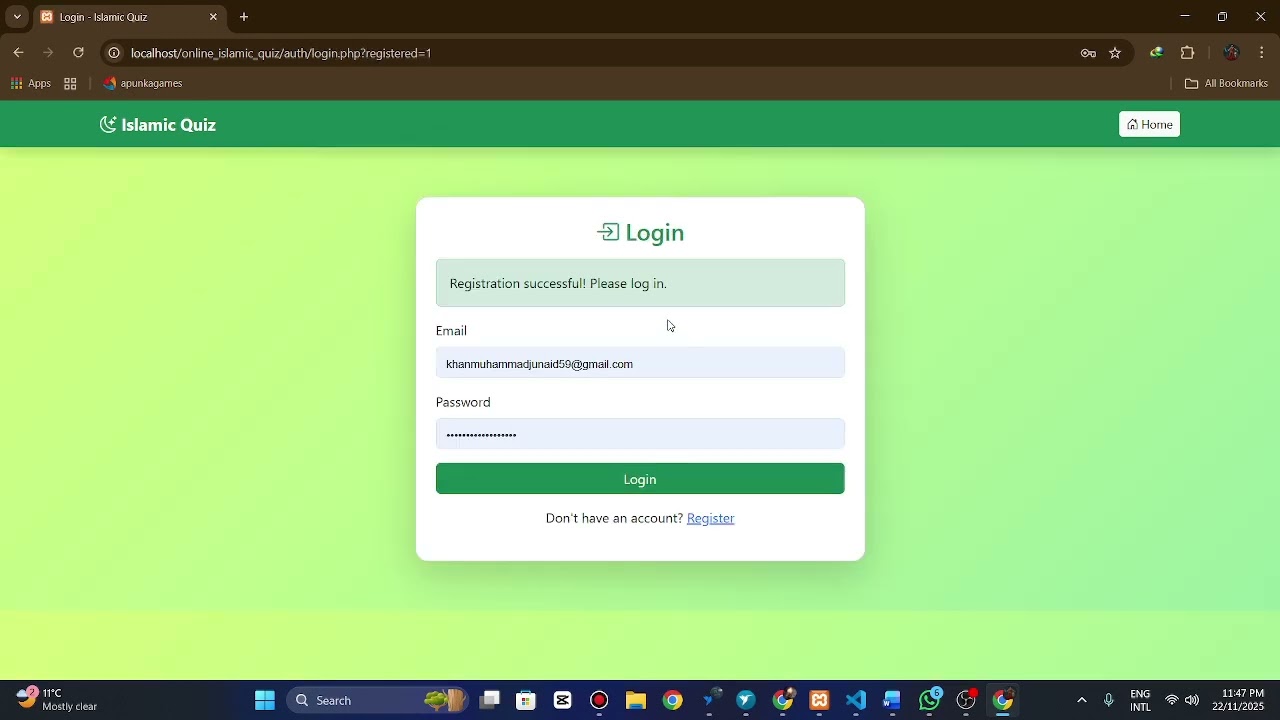Open the Windows Start menu
The image size is (1280, 720).
click(265, 700)
